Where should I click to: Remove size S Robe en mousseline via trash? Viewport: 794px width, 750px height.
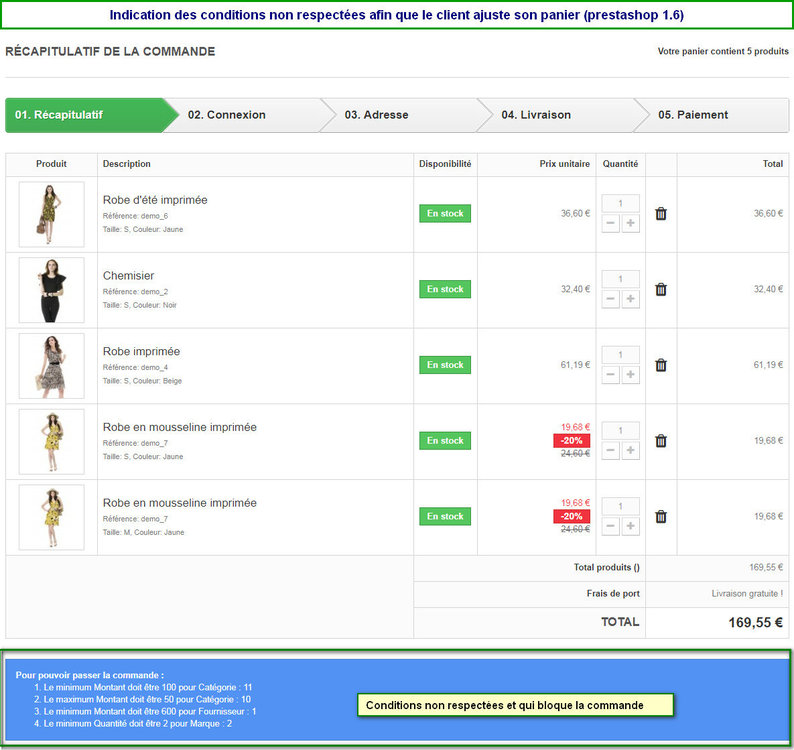pyautogui.click(x=661, y=441)
